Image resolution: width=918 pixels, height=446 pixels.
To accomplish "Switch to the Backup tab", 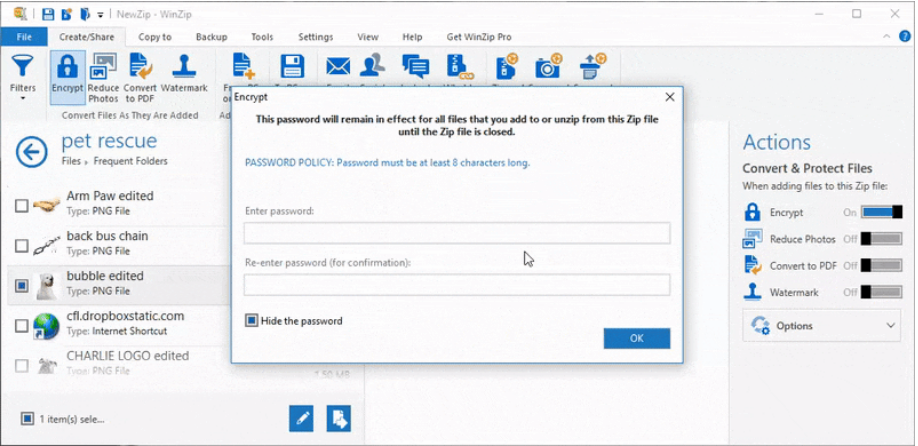I will coord(211,37).
